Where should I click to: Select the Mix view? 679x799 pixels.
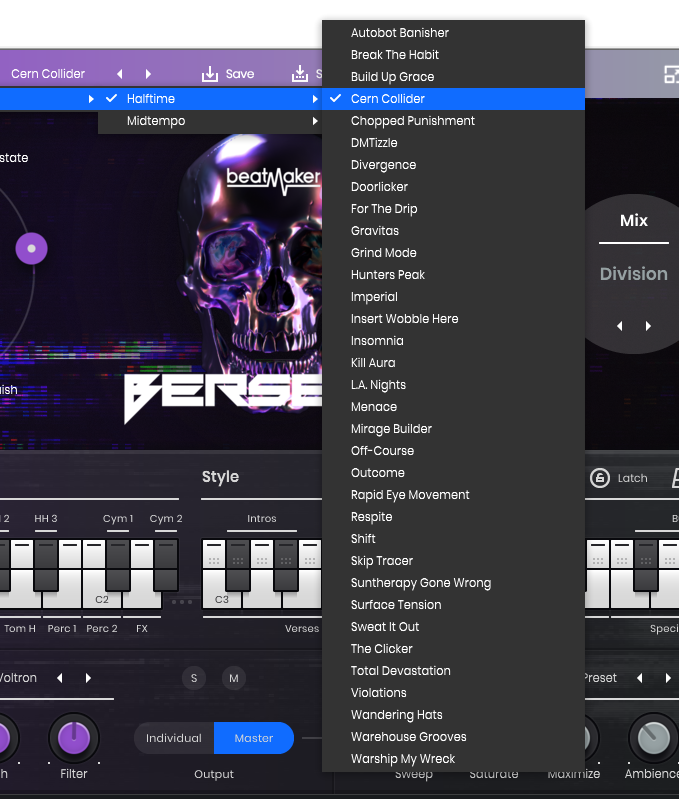tap(634, 221)
